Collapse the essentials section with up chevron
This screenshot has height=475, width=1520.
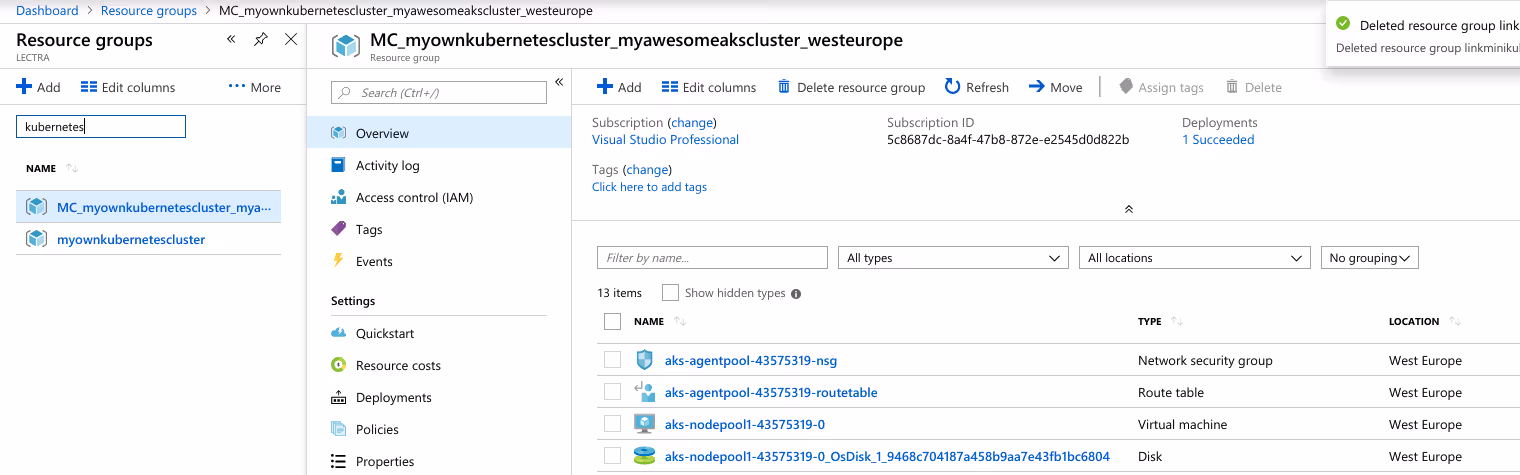click(1128, 209)
